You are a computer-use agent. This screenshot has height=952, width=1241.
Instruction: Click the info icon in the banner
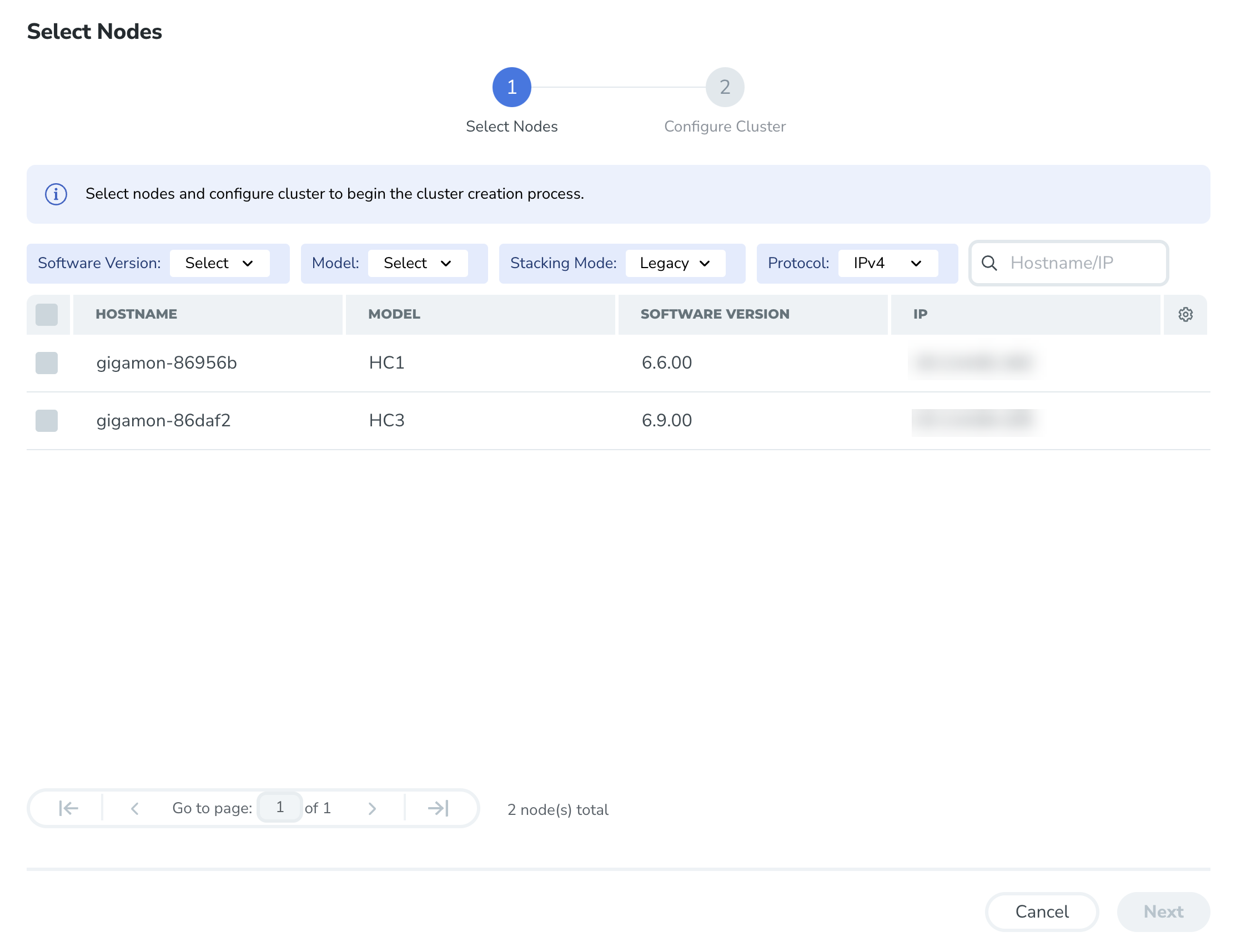click(x=56, y=194)
